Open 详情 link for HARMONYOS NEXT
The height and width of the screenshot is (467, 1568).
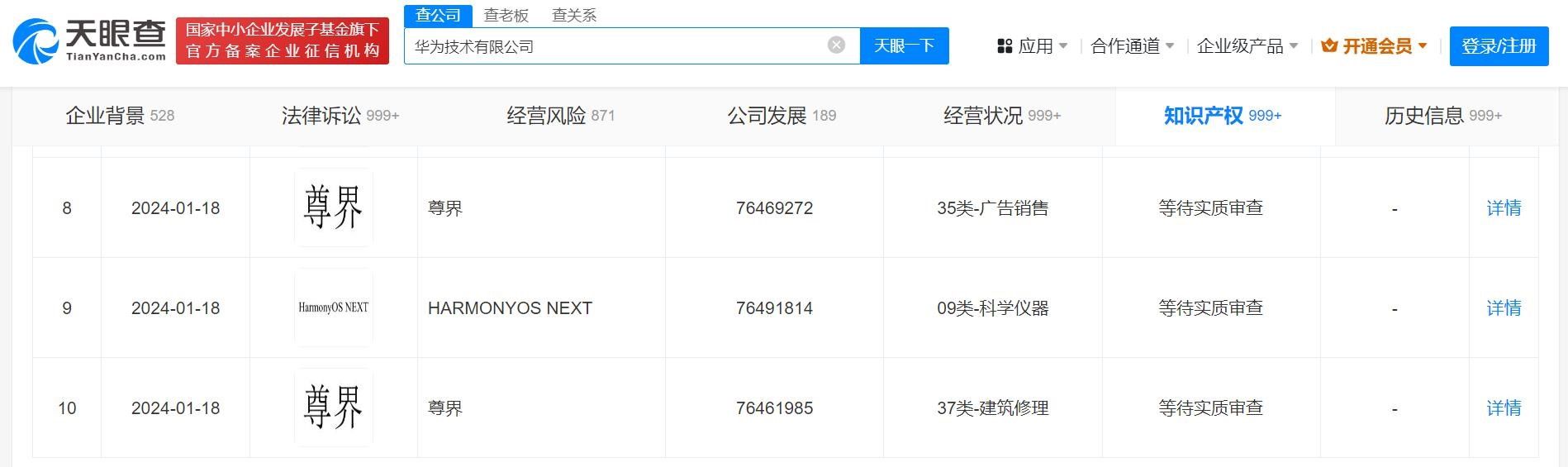point(1503,307)
